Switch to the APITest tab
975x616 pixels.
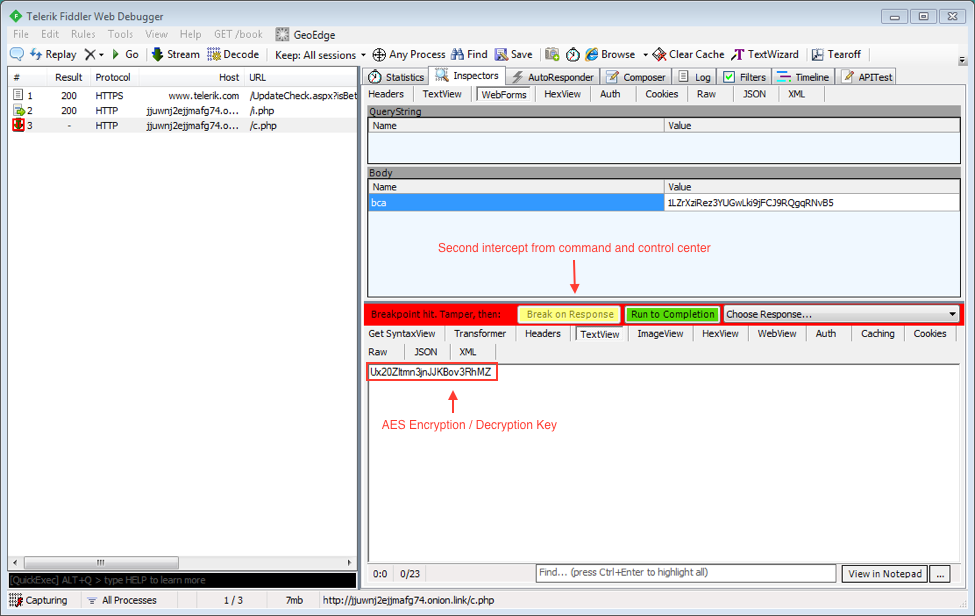point(867,76)
